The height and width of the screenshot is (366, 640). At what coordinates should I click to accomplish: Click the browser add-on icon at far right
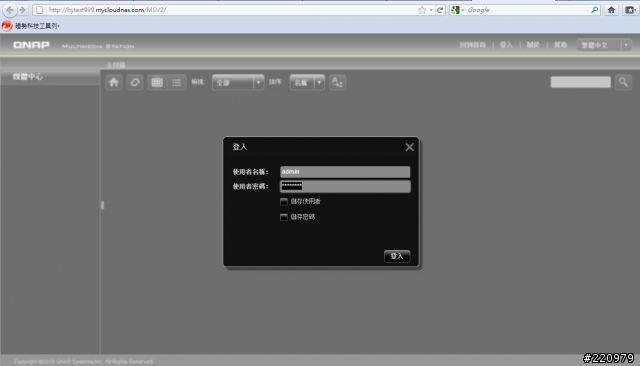[x=630, y=10]
